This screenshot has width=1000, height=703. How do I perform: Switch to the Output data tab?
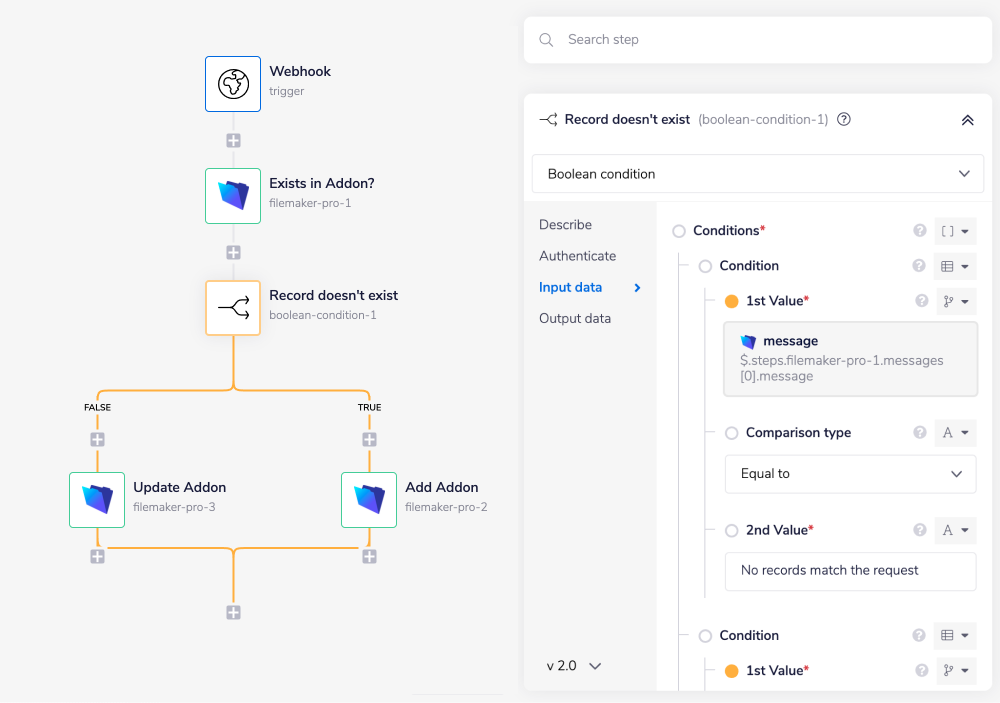[x=574, y=318]
